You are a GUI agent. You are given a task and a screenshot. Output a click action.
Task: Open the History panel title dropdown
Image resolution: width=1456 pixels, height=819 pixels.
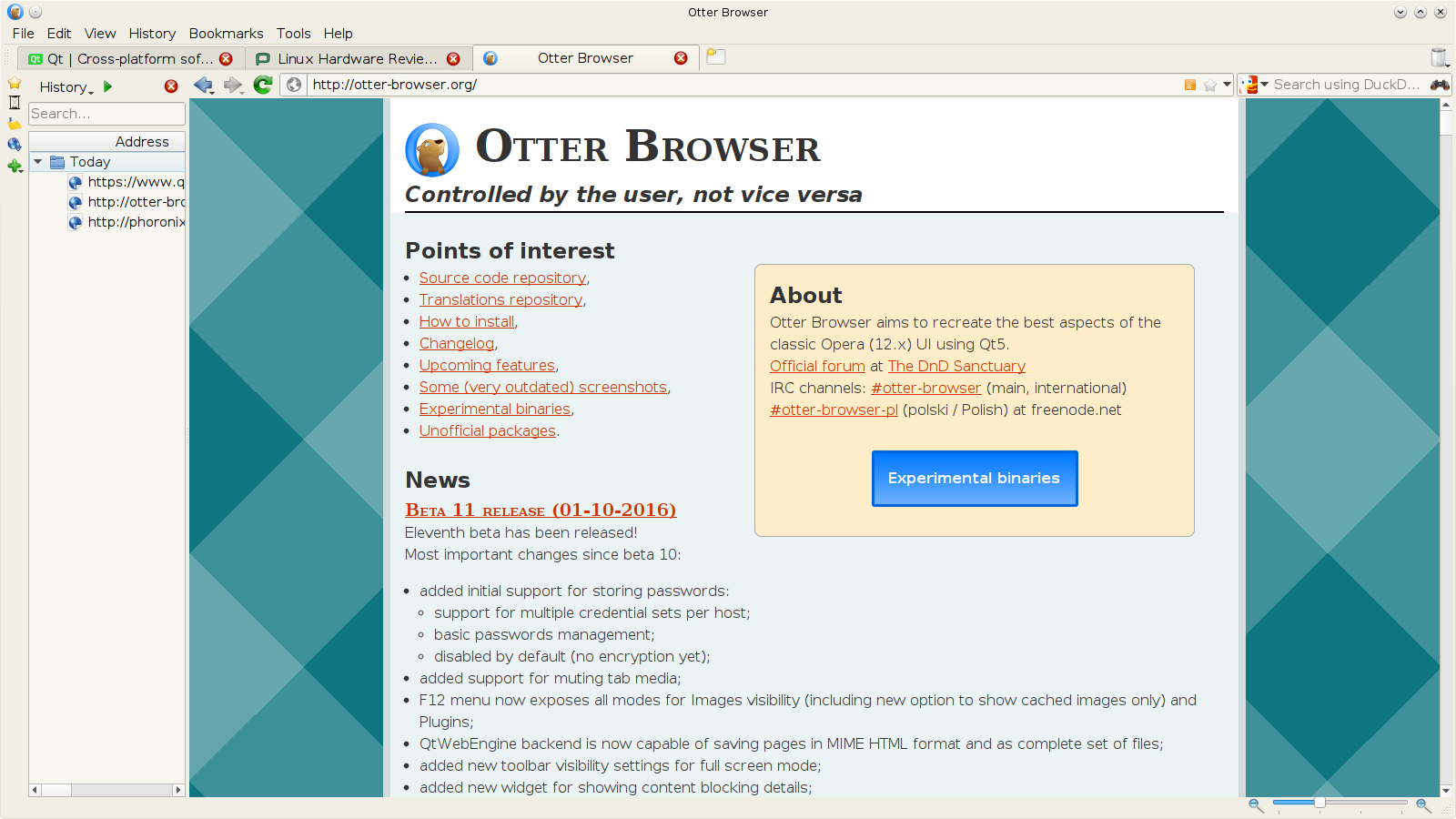[66, 87]
